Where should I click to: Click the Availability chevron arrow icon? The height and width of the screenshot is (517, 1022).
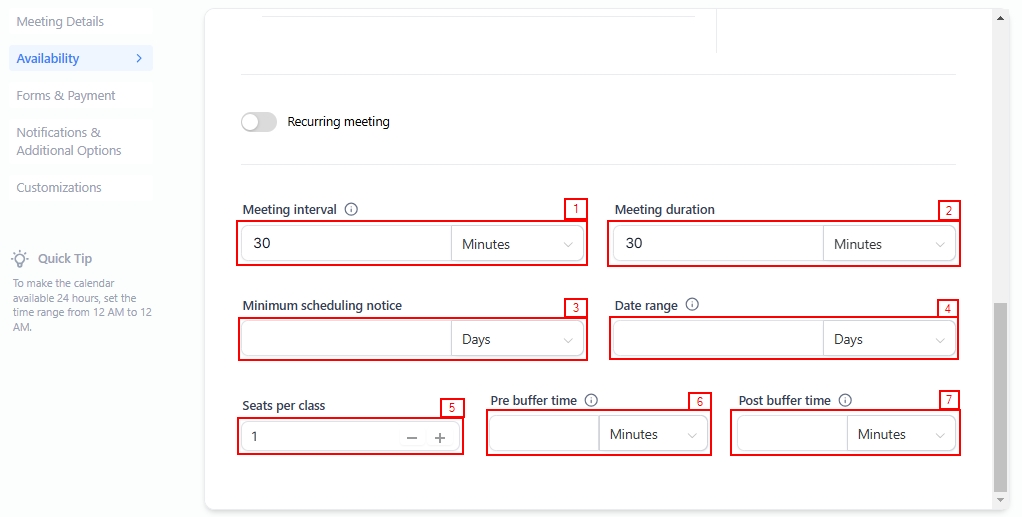coord(138,59)
